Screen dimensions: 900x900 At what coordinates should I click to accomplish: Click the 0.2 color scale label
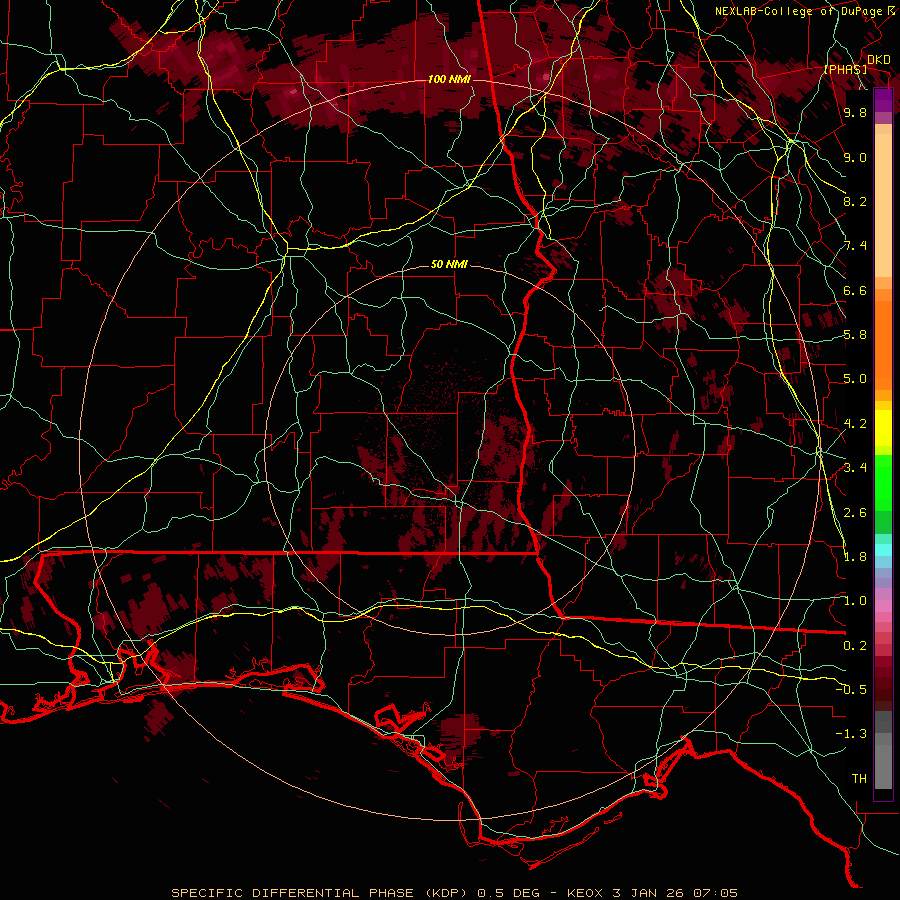[855, 646]
